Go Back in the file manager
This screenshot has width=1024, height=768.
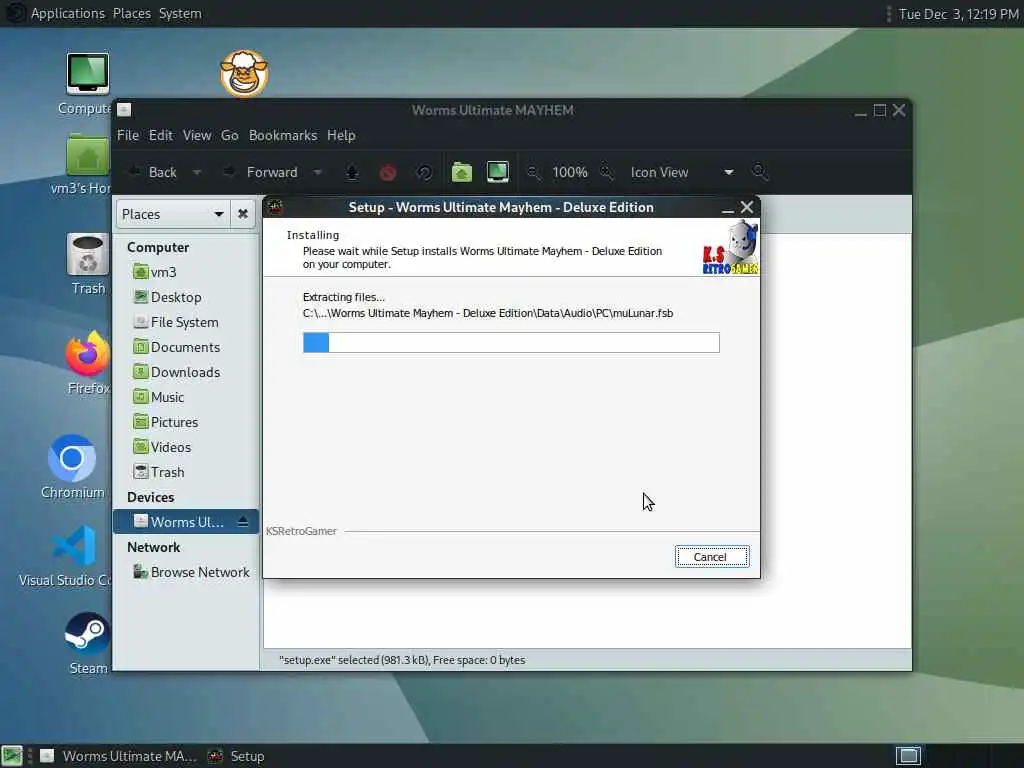(153, 172)
